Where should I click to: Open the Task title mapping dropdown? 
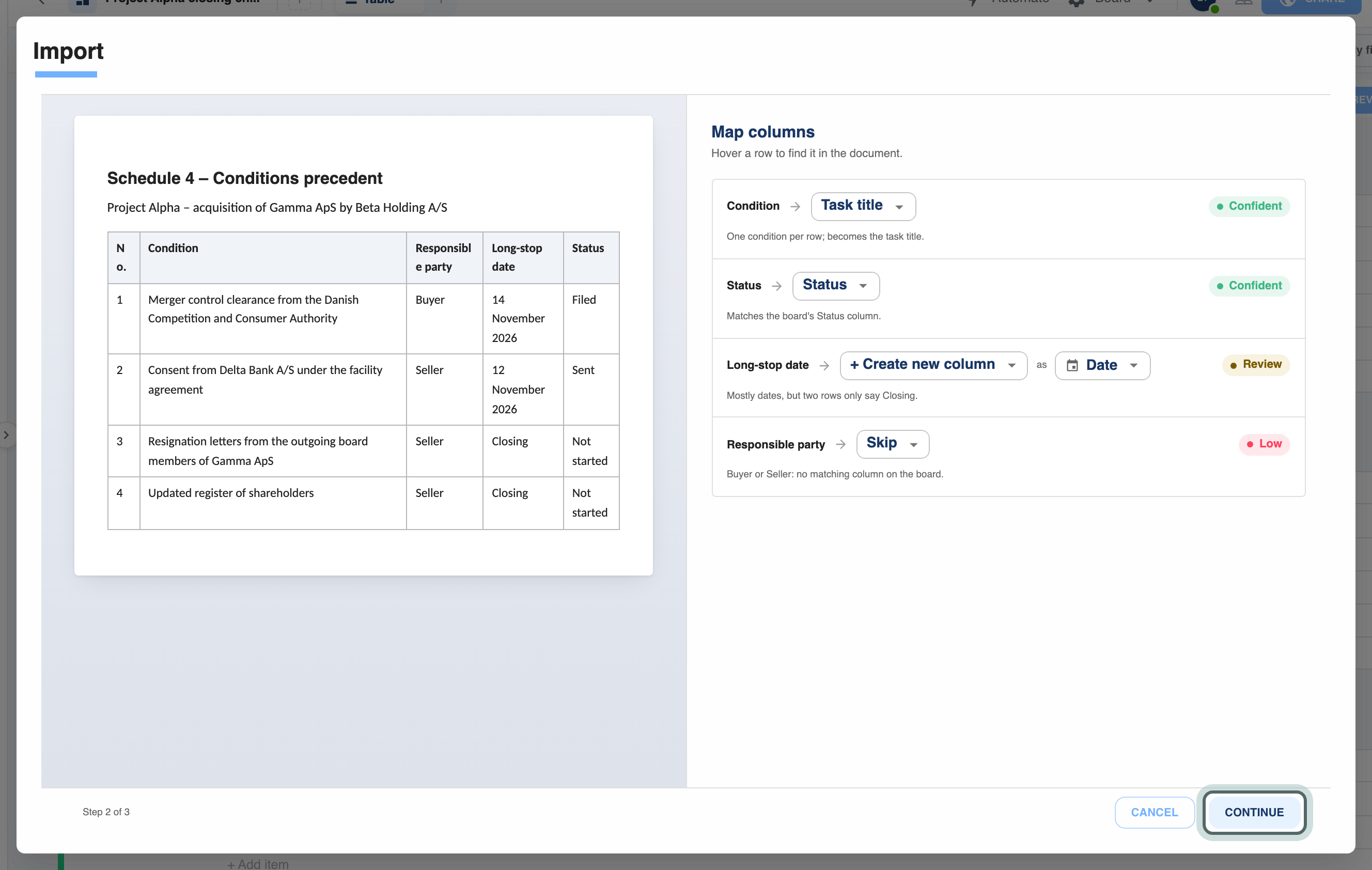click(x=863, y=206)
